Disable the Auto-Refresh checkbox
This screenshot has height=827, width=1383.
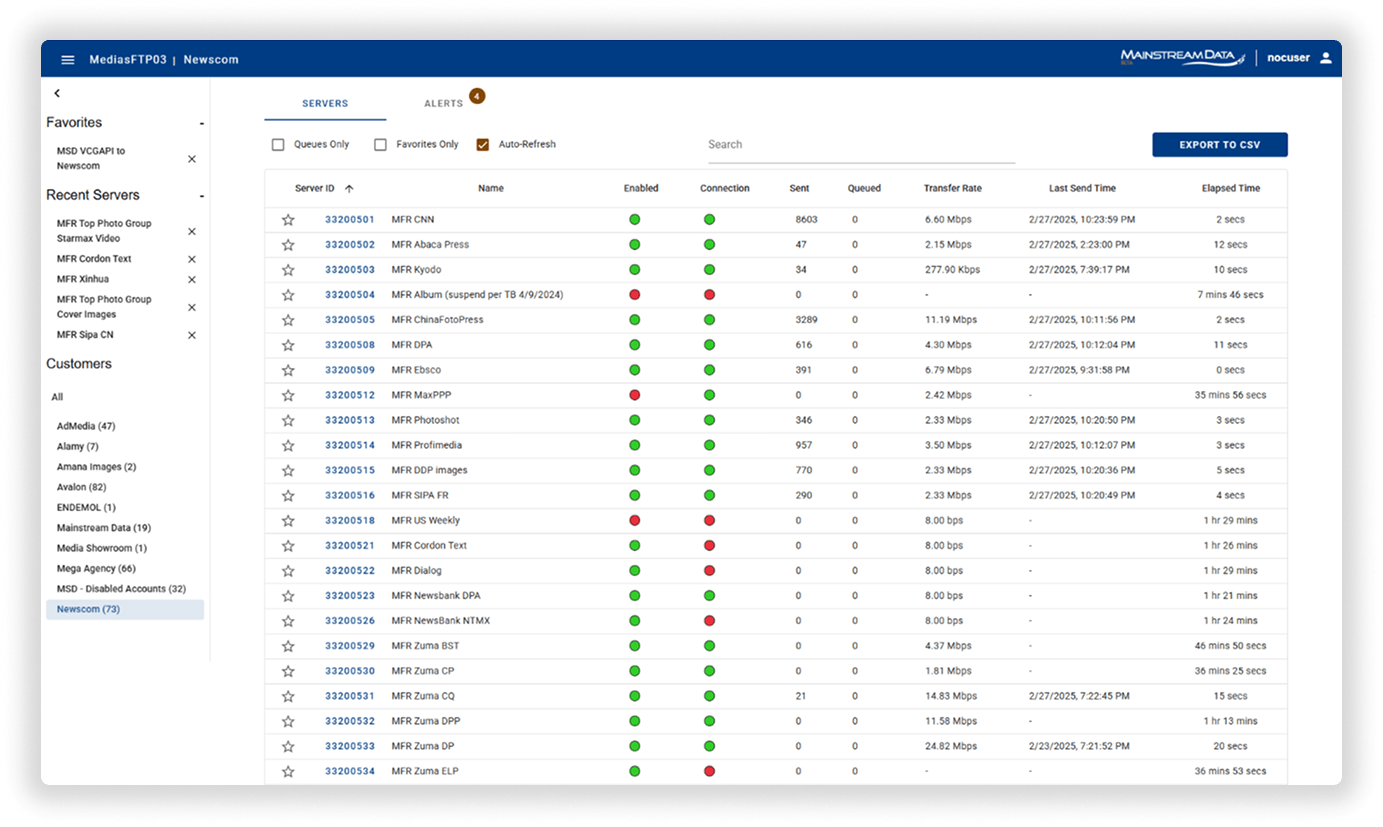point(483,145)
